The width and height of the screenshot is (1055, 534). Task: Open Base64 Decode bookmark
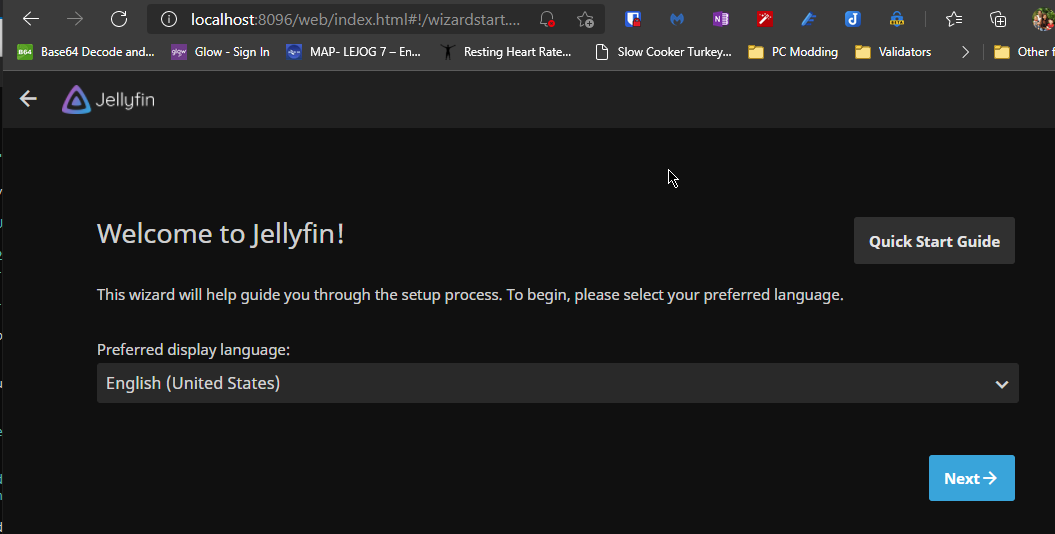[86, 52]
